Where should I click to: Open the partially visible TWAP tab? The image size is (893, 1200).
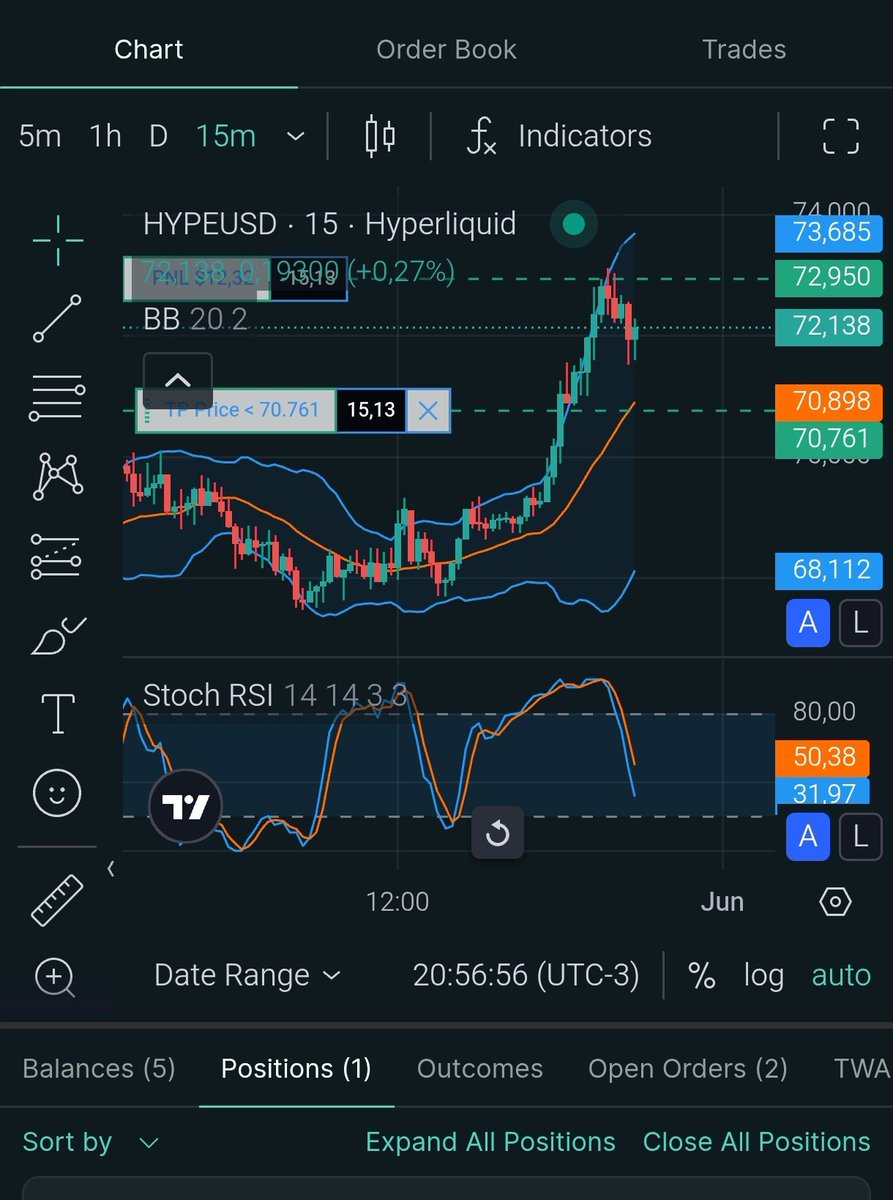[x=863, y=1068]
